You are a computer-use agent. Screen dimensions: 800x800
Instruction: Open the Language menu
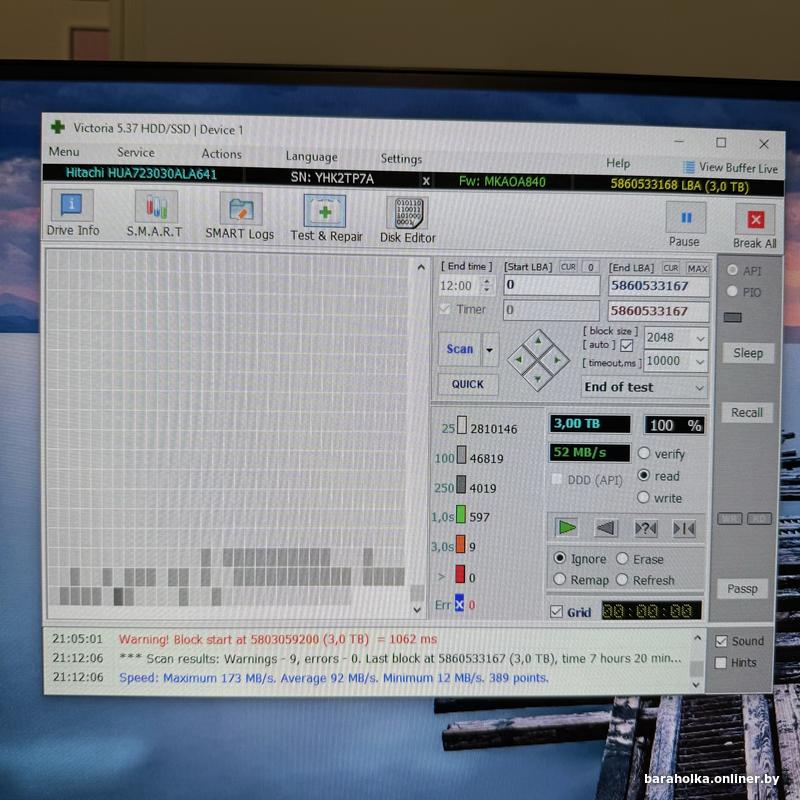[x=311, y=157]
